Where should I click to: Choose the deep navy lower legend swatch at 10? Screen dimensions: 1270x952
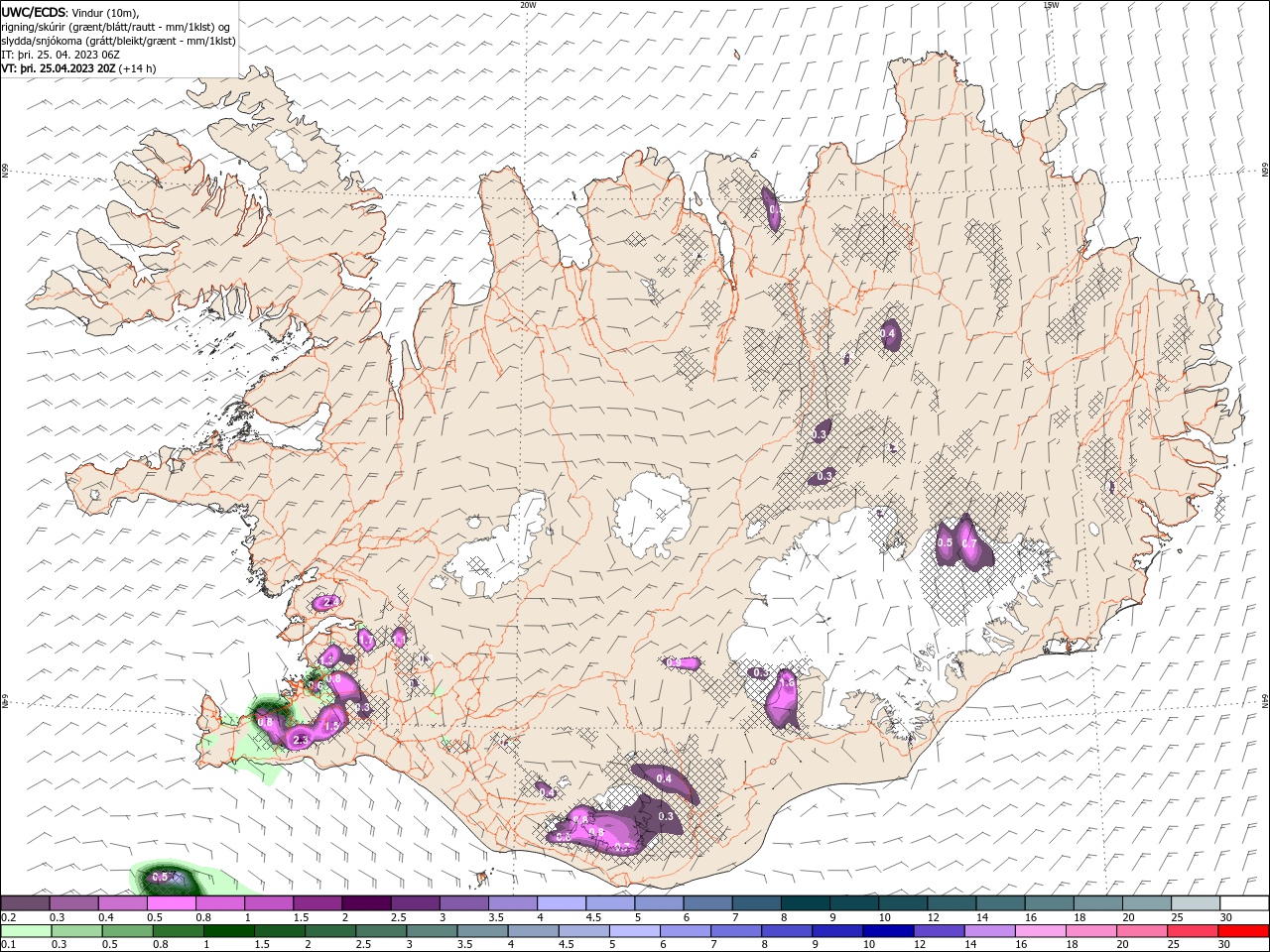coord(886,931)
